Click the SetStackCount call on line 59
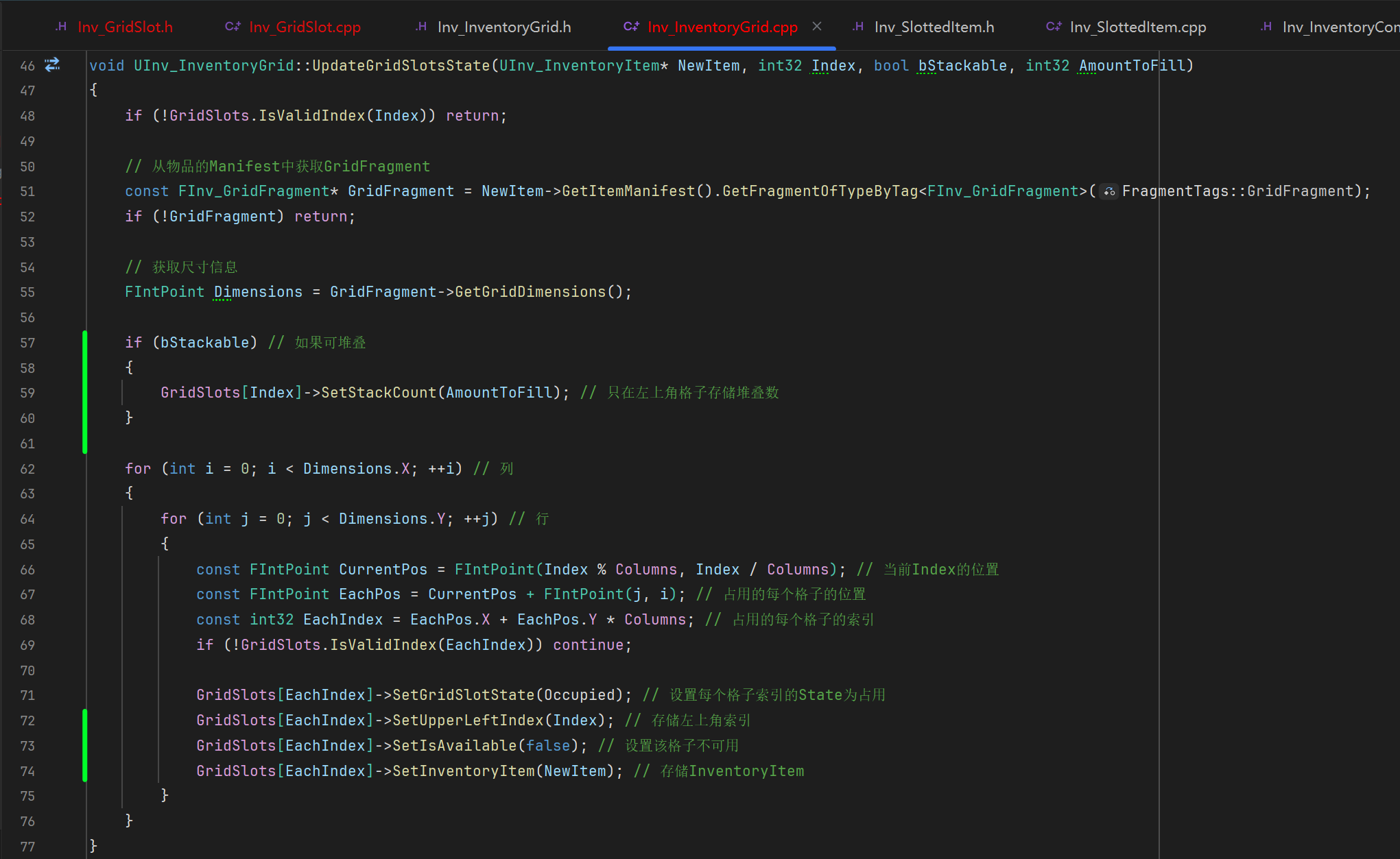 pos(379,393)
